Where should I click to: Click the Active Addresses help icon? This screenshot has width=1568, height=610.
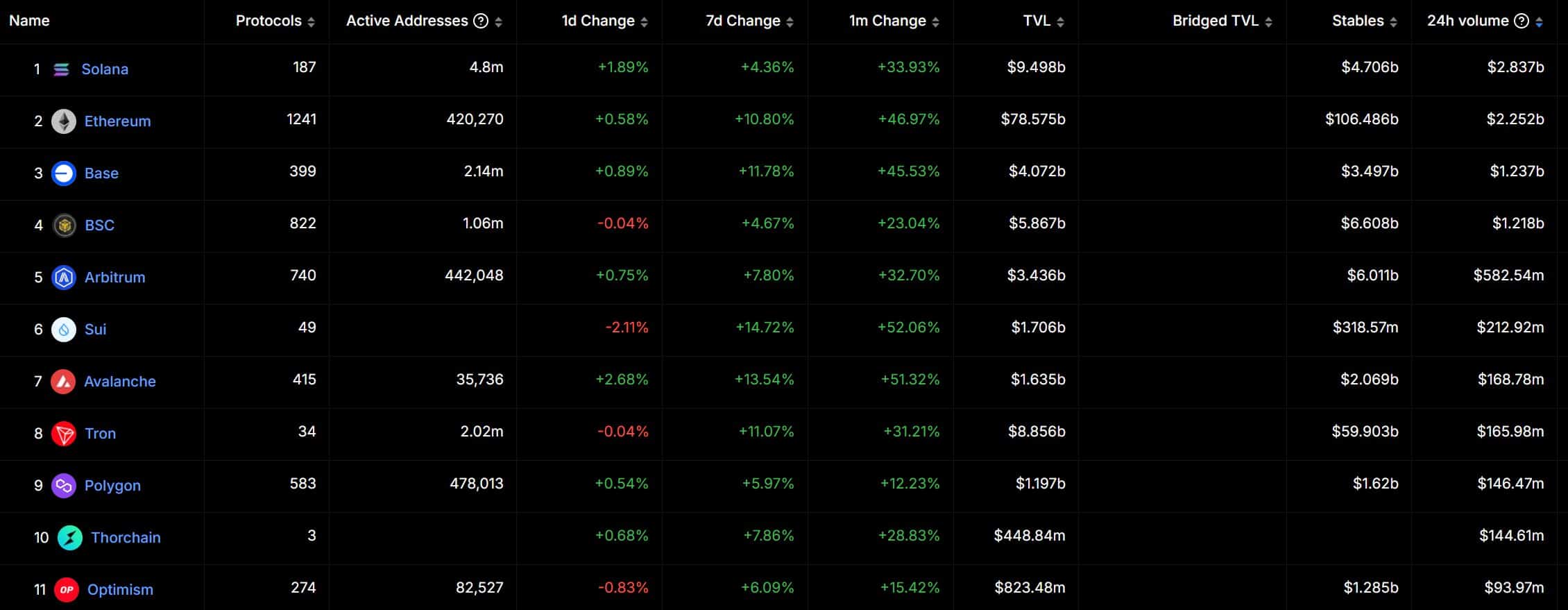pos(481,22)
